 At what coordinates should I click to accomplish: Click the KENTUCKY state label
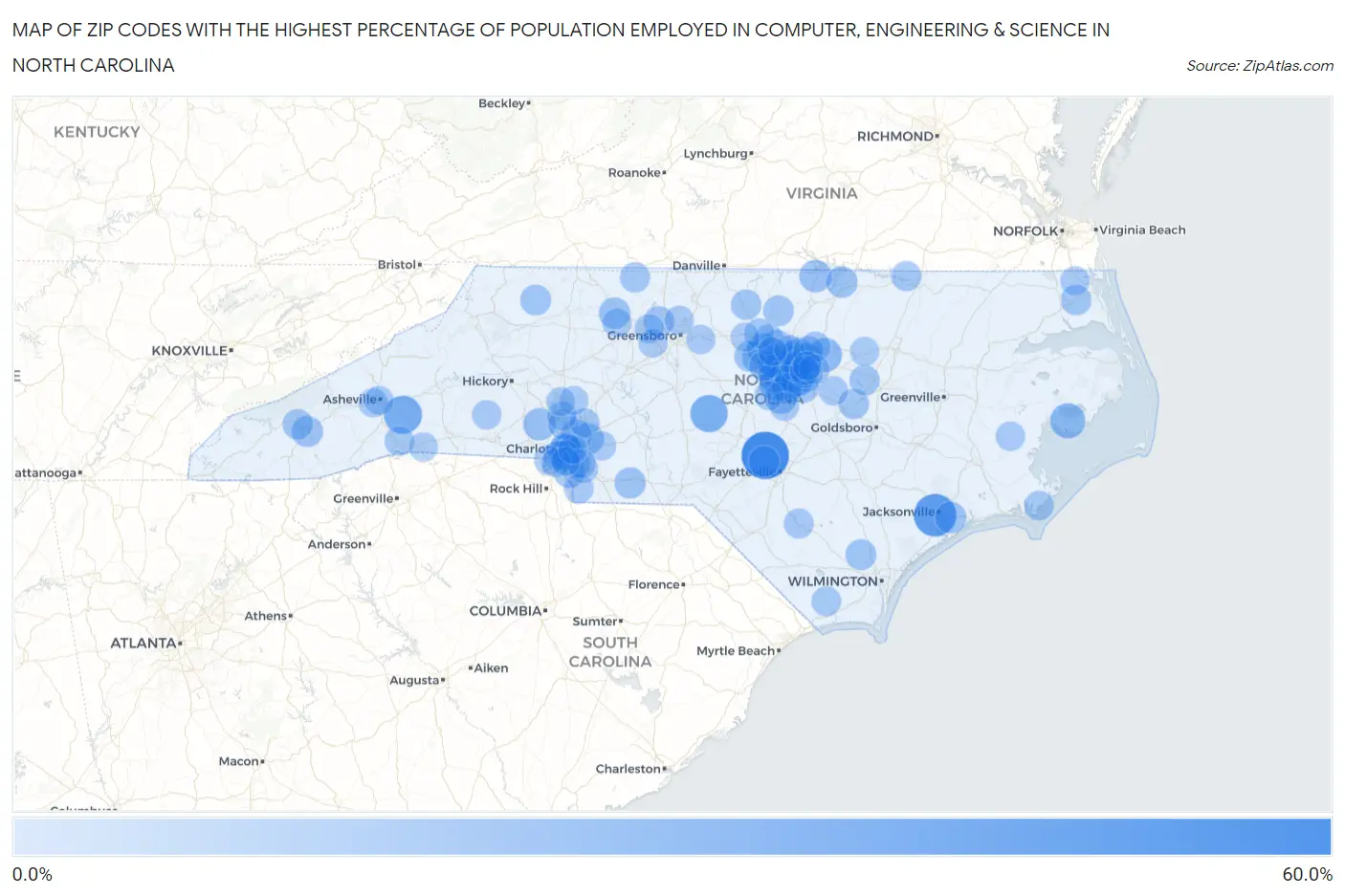(x=97, y=132)
